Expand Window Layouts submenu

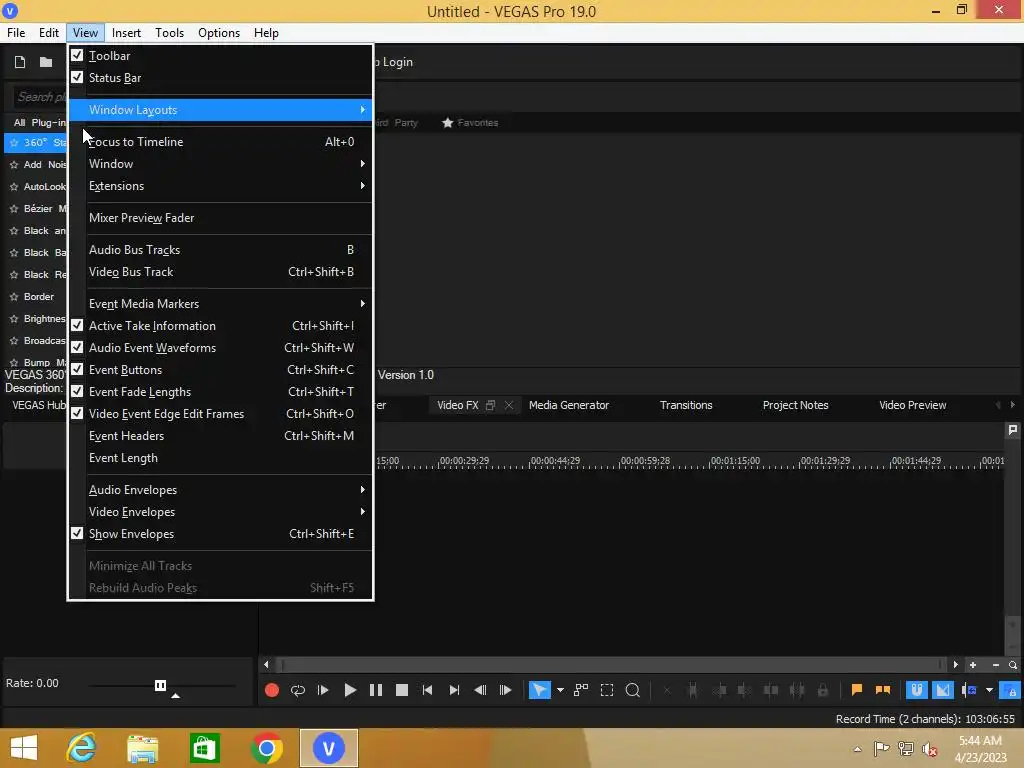220,110
